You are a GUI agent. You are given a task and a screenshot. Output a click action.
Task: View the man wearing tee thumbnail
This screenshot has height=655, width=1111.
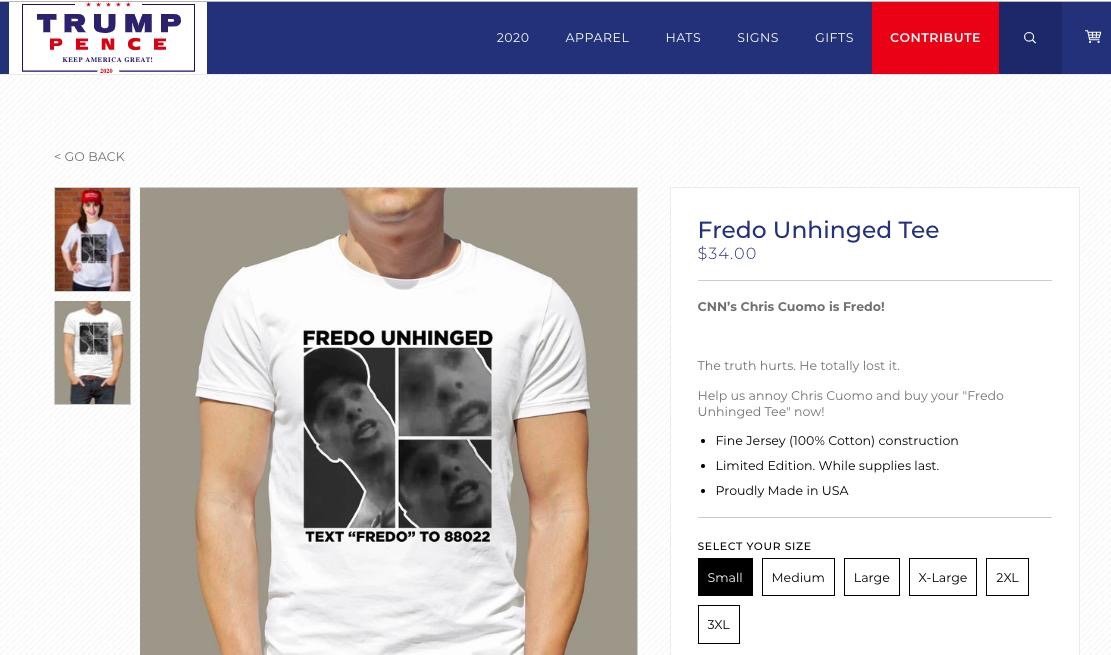[x=92, y=353]
